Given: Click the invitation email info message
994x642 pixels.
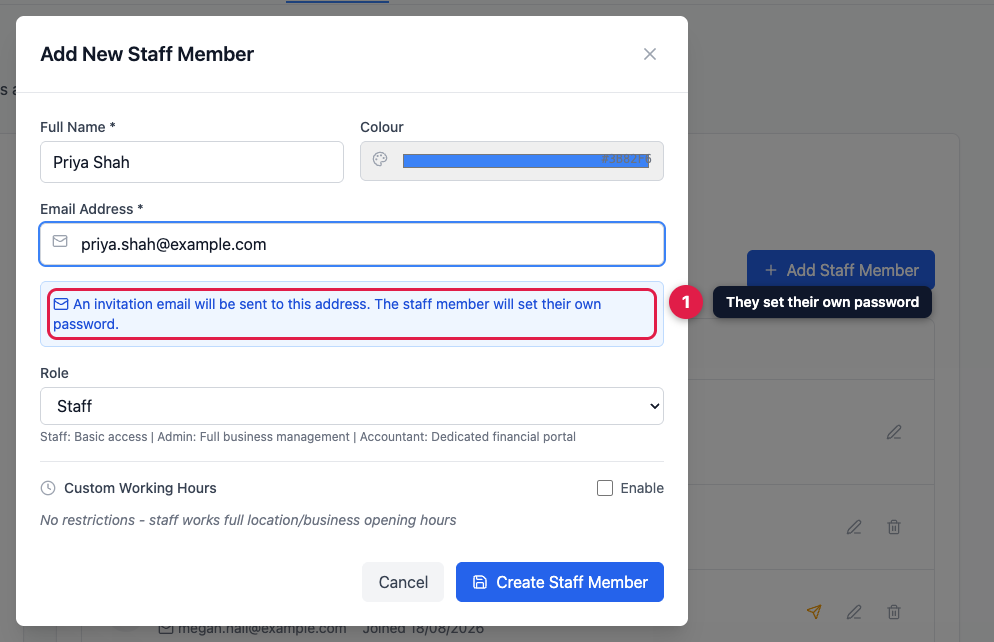Looking at the screenshot, I should [352, 314].
